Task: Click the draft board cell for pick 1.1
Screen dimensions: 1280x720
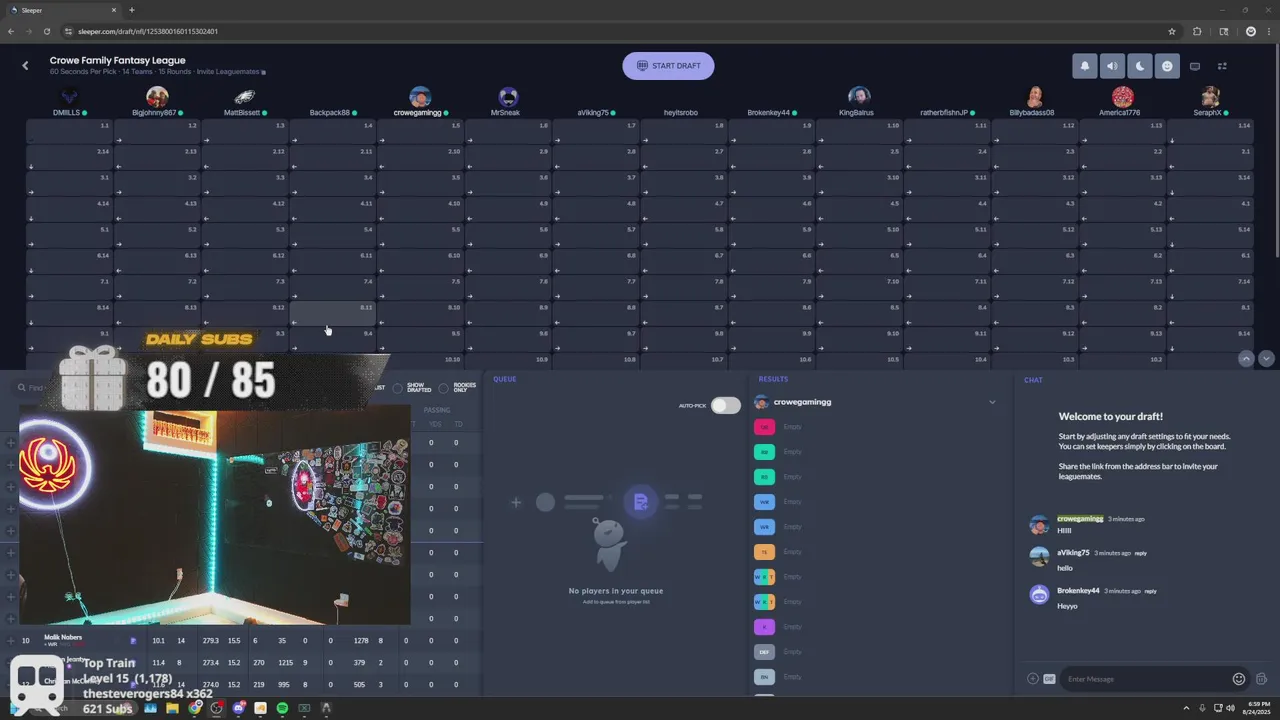Action: click(x=69, y=132)
